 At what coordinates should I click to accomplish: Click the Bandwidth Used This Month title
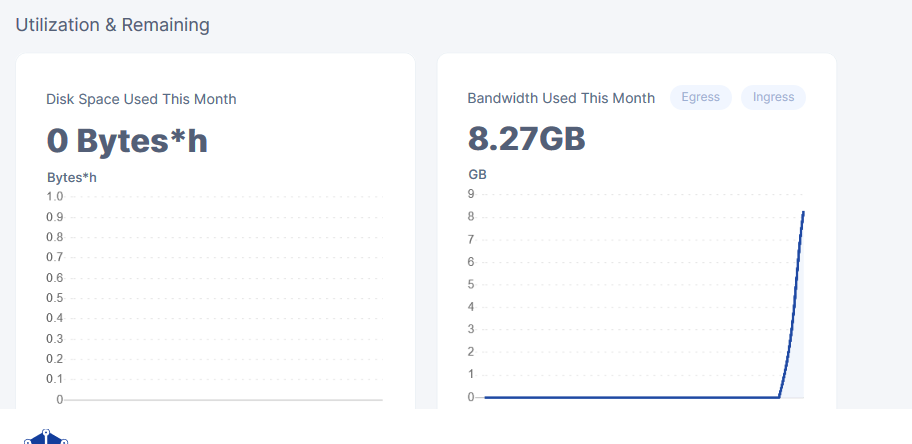(x=561, y=98)
